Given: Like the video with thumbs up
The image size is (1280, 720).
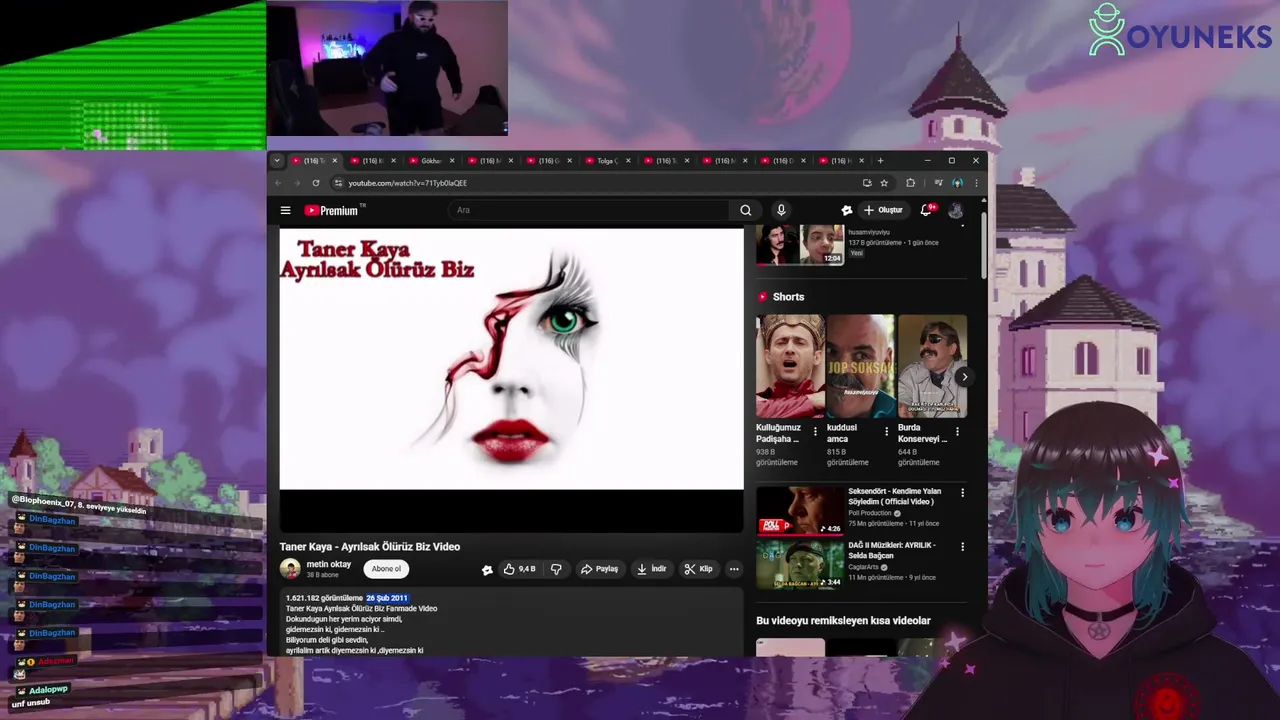Looking at the screenshot, I should 519,569.
